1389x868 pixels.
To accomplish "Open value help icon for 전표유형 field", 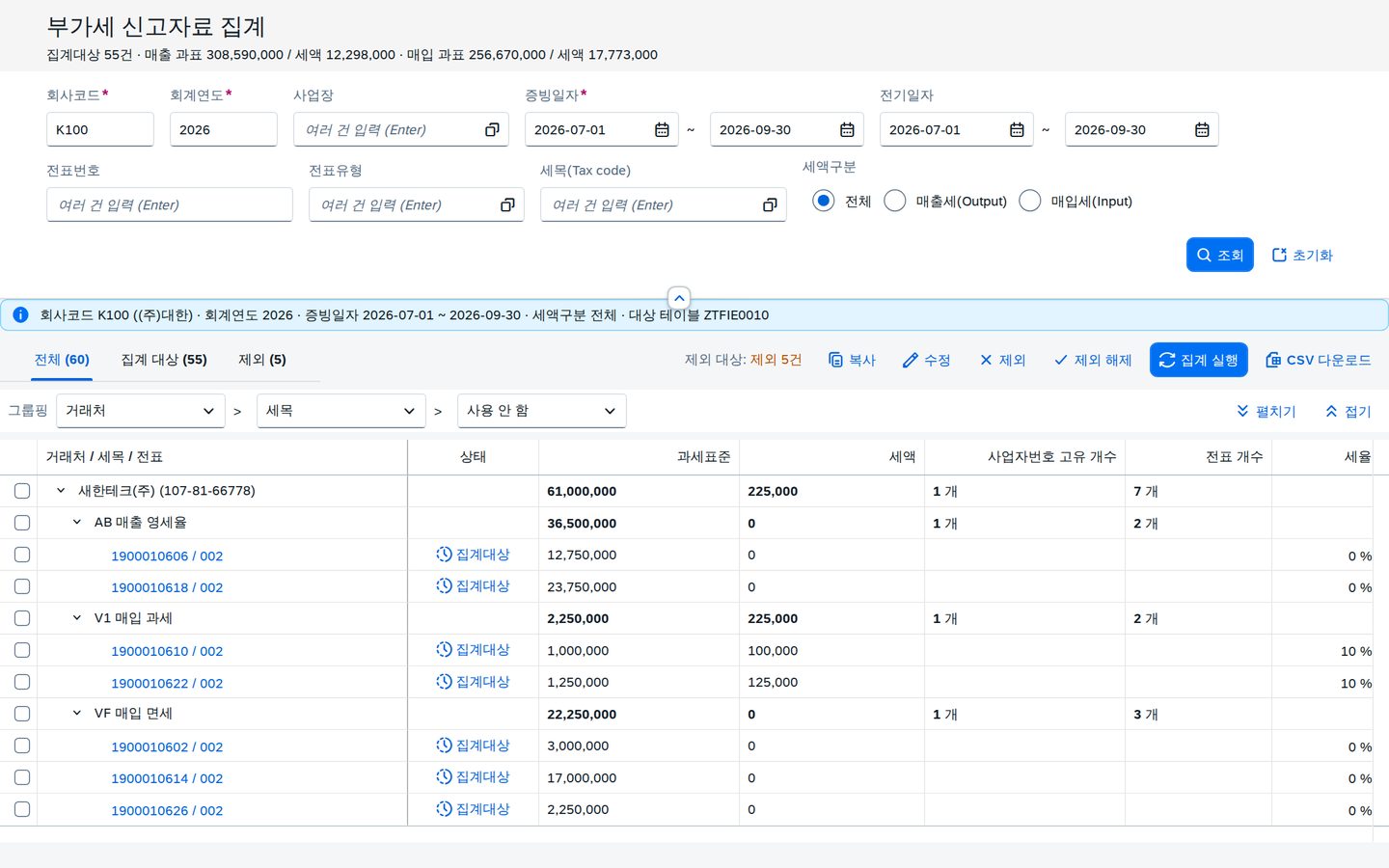I will click(507, 204).
